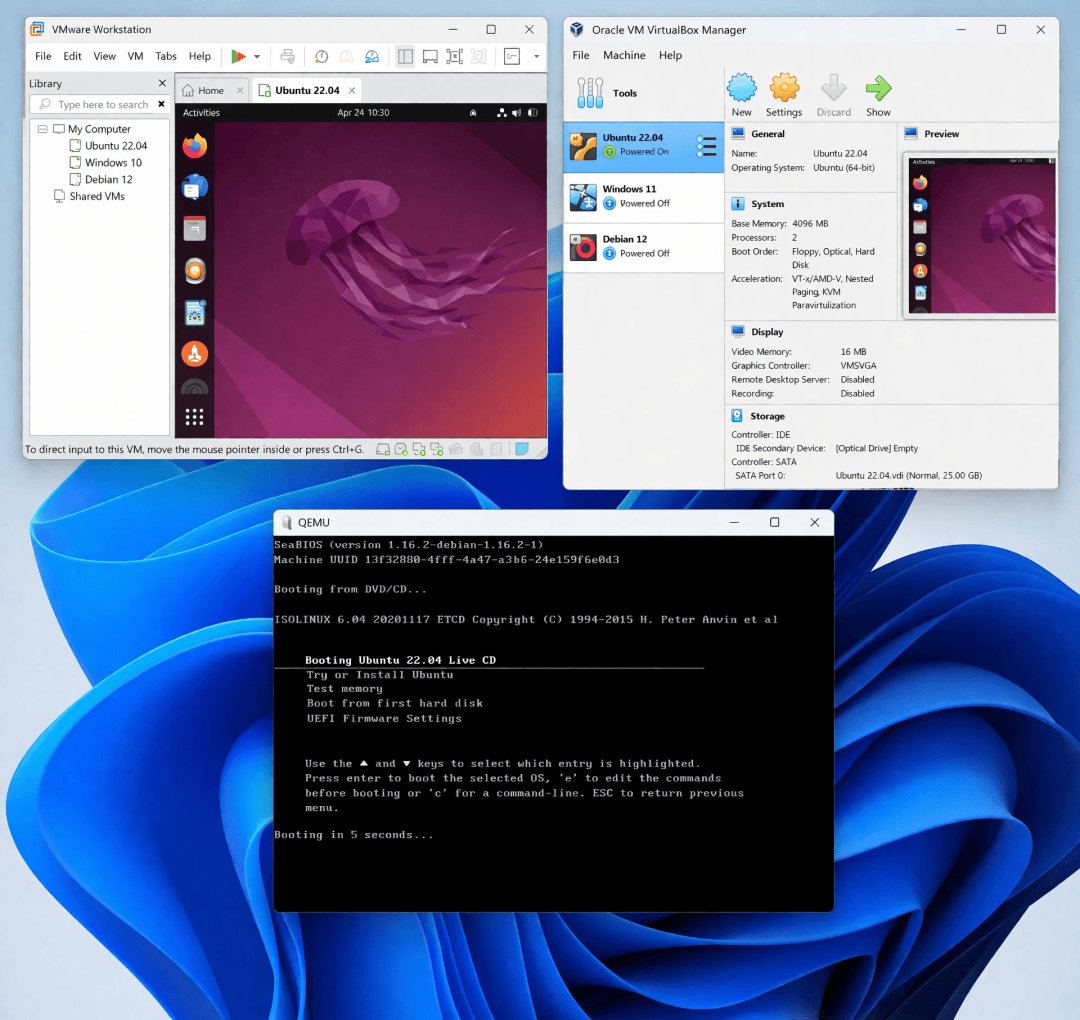1080x1020 pixels.
Task: Open the VM menu in VMware Workstation
Action: pyautogui.click(x=136, y=56)
